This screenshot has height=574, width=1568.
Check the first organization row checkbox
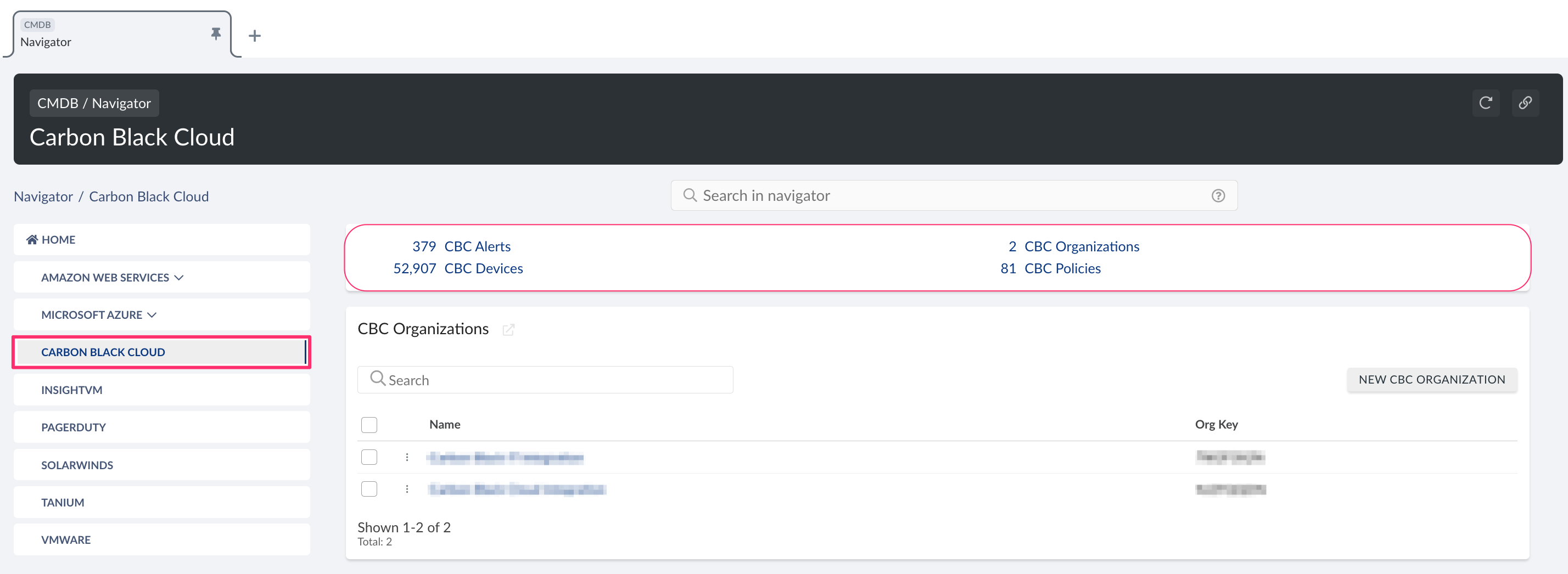(x=369, y=457)
